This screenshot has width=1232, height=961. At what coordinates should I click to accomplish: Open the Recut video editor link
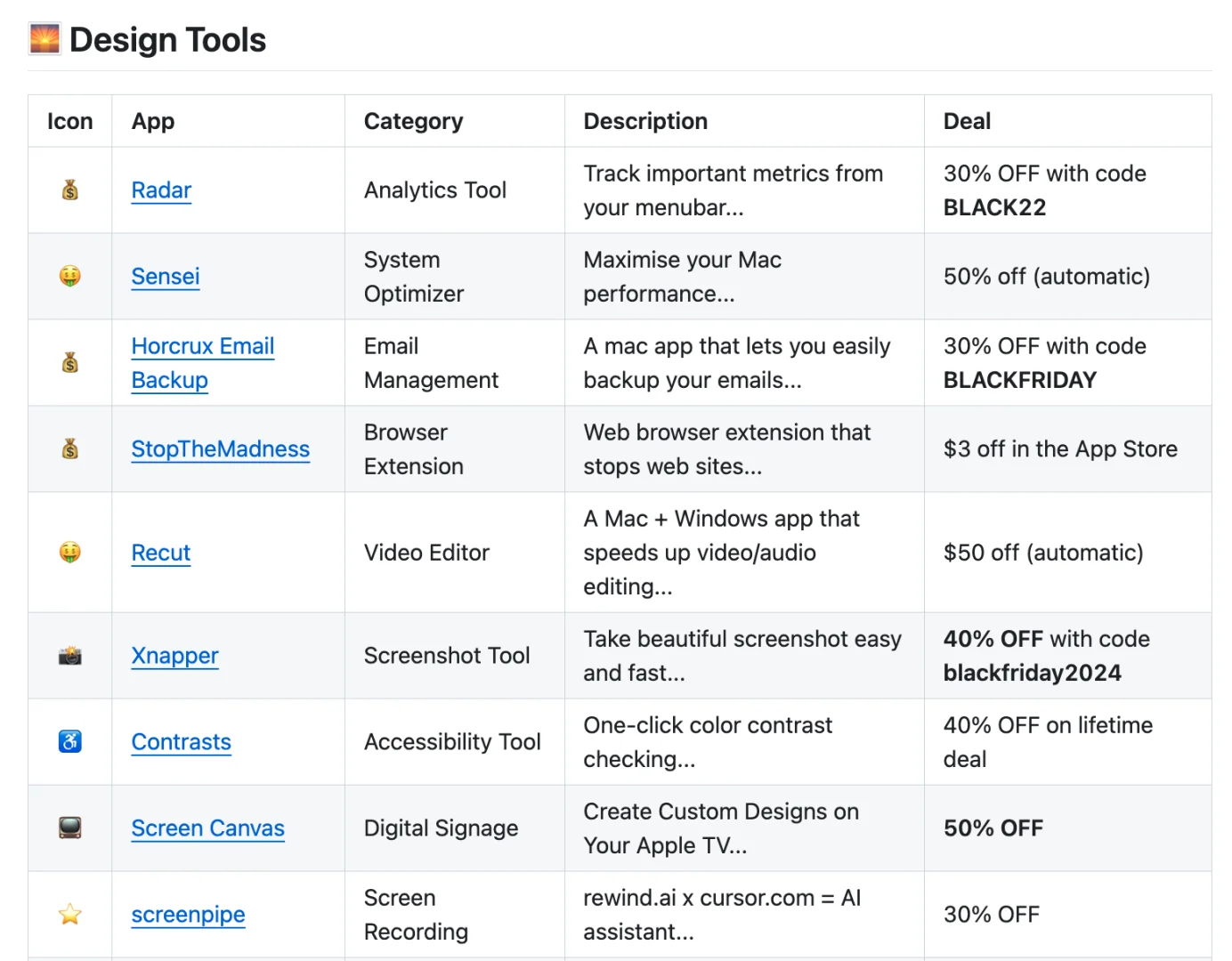click(x=161, y=553)
